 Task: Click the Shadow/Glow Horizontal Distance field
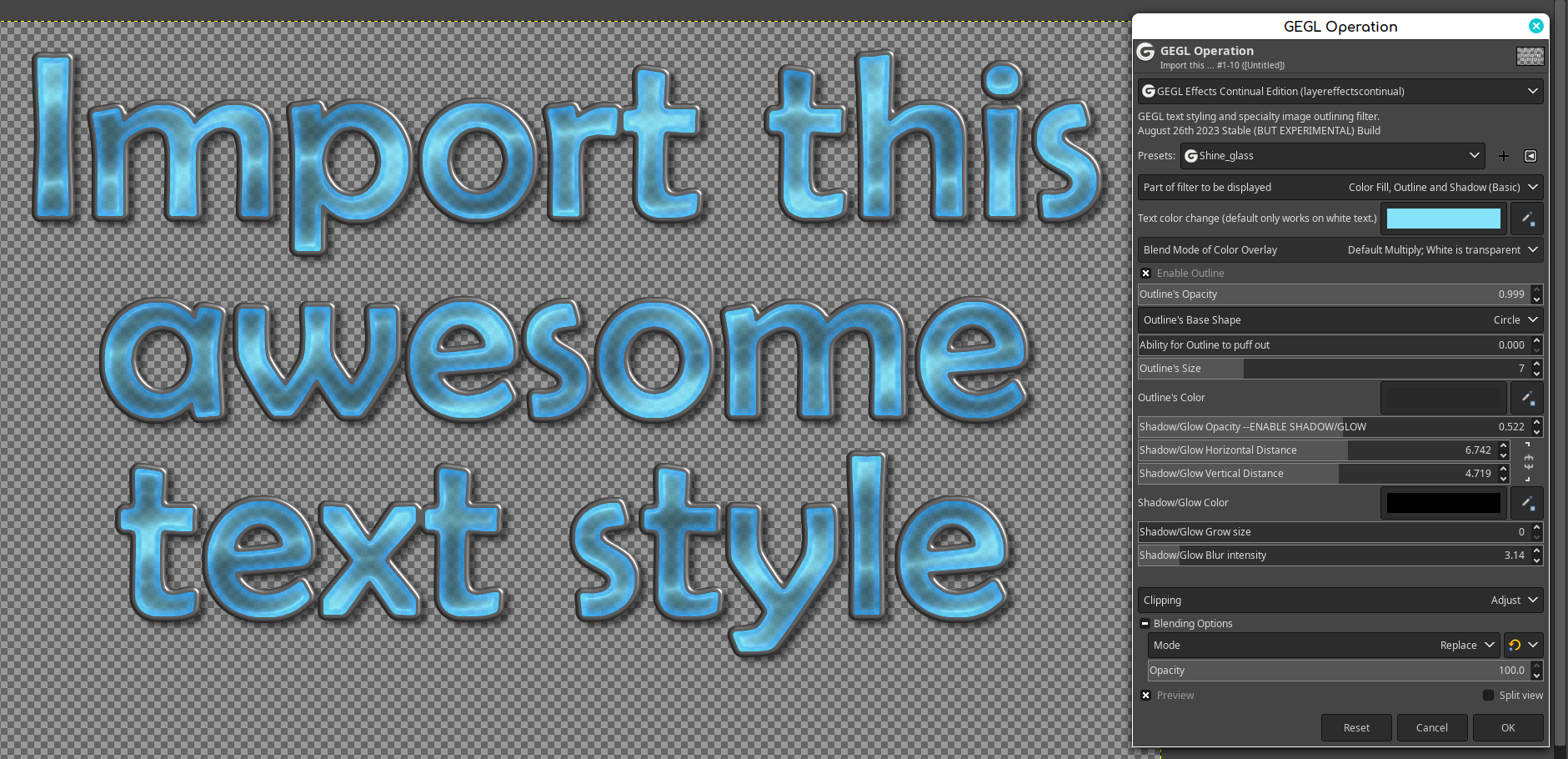[1317, 450]
